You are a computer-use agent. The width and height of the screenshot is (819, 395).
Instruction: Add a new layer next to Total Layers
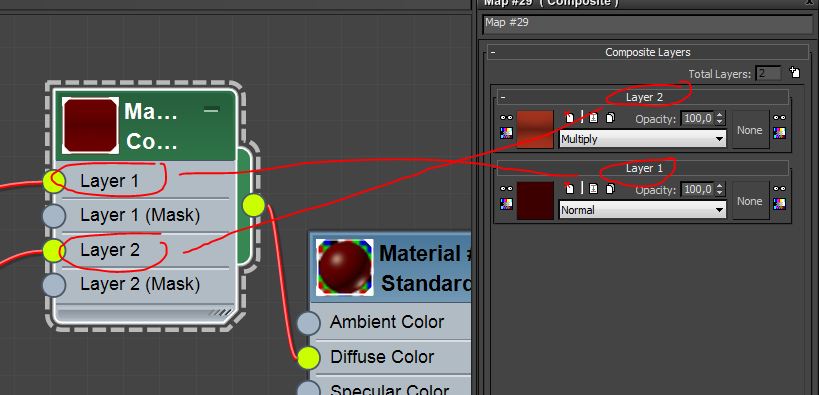click(x=794, y=73)
